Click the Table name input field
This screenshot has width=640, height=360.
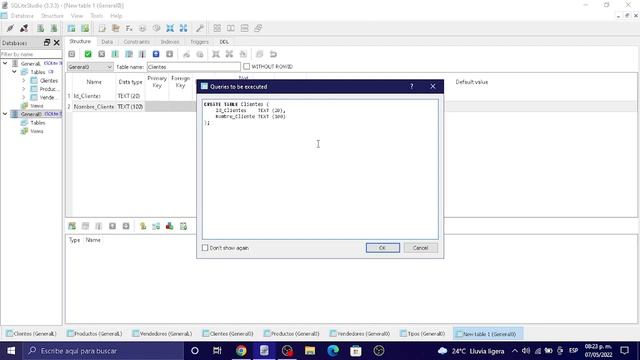(193, 67)
